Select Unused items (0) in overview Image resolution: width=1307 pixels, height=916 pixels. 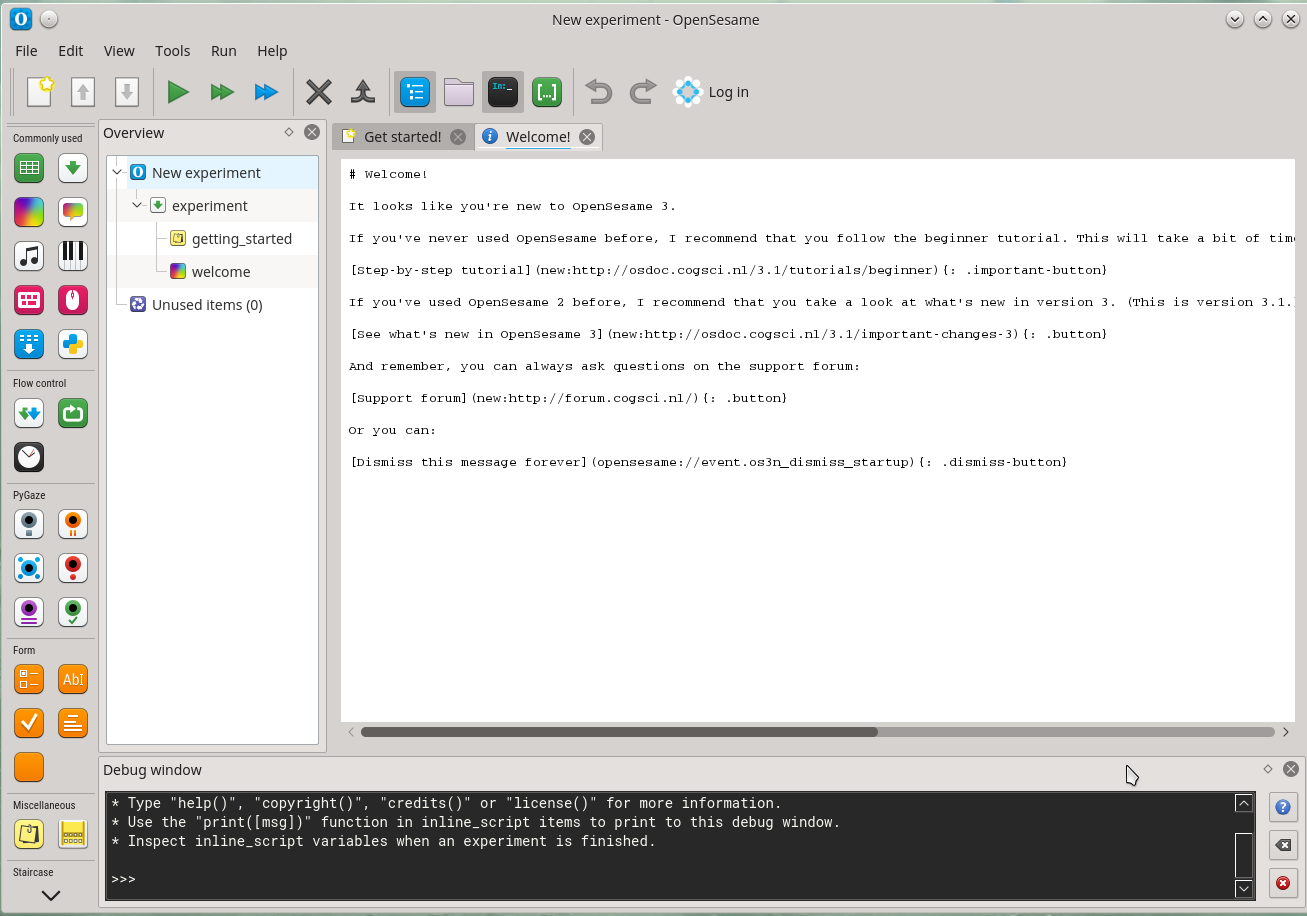[207, 305]
